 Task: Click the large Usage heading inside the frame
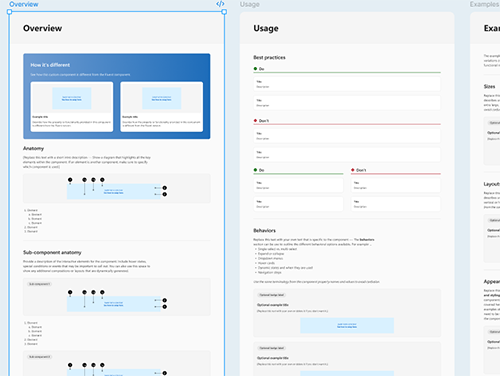pyautogui.click(x=266, y=28)
